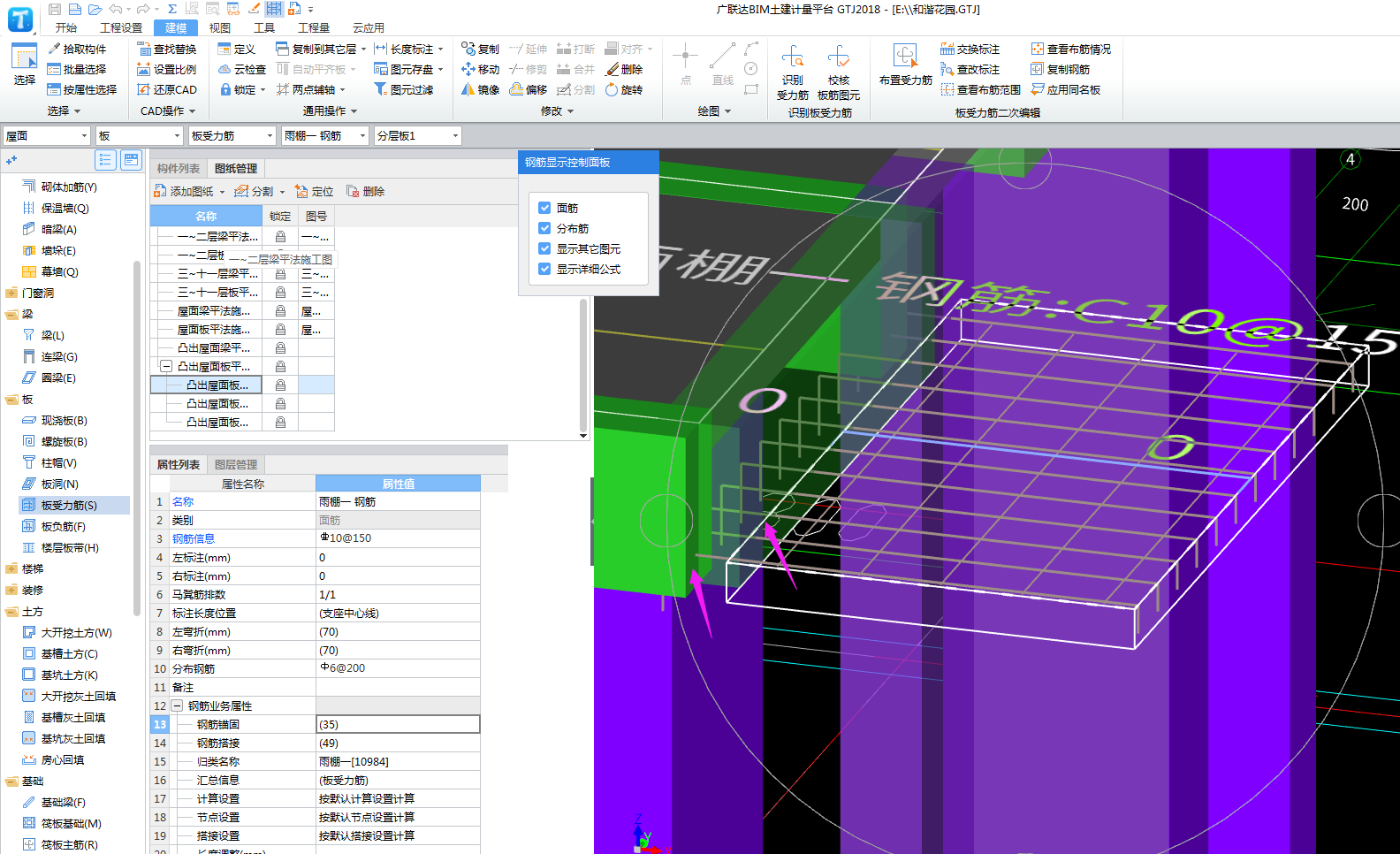Toggle lock on 三~十一层板平 drawing row
The image size is (1400, 854).
(280, 293)
